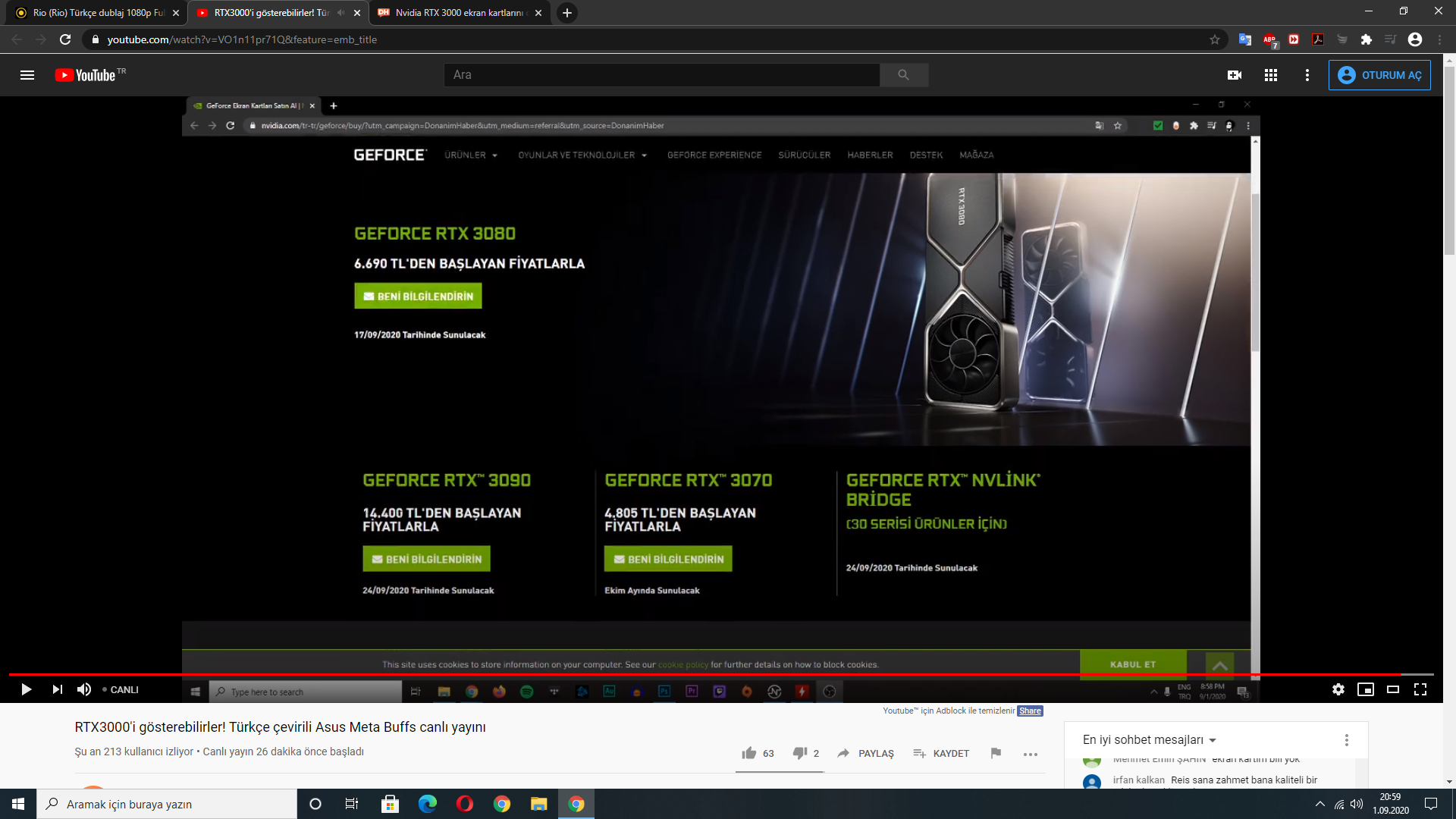Open live chat options menu
The width and height of the screenshot is (1456, 819).
tap(1347, 739)
